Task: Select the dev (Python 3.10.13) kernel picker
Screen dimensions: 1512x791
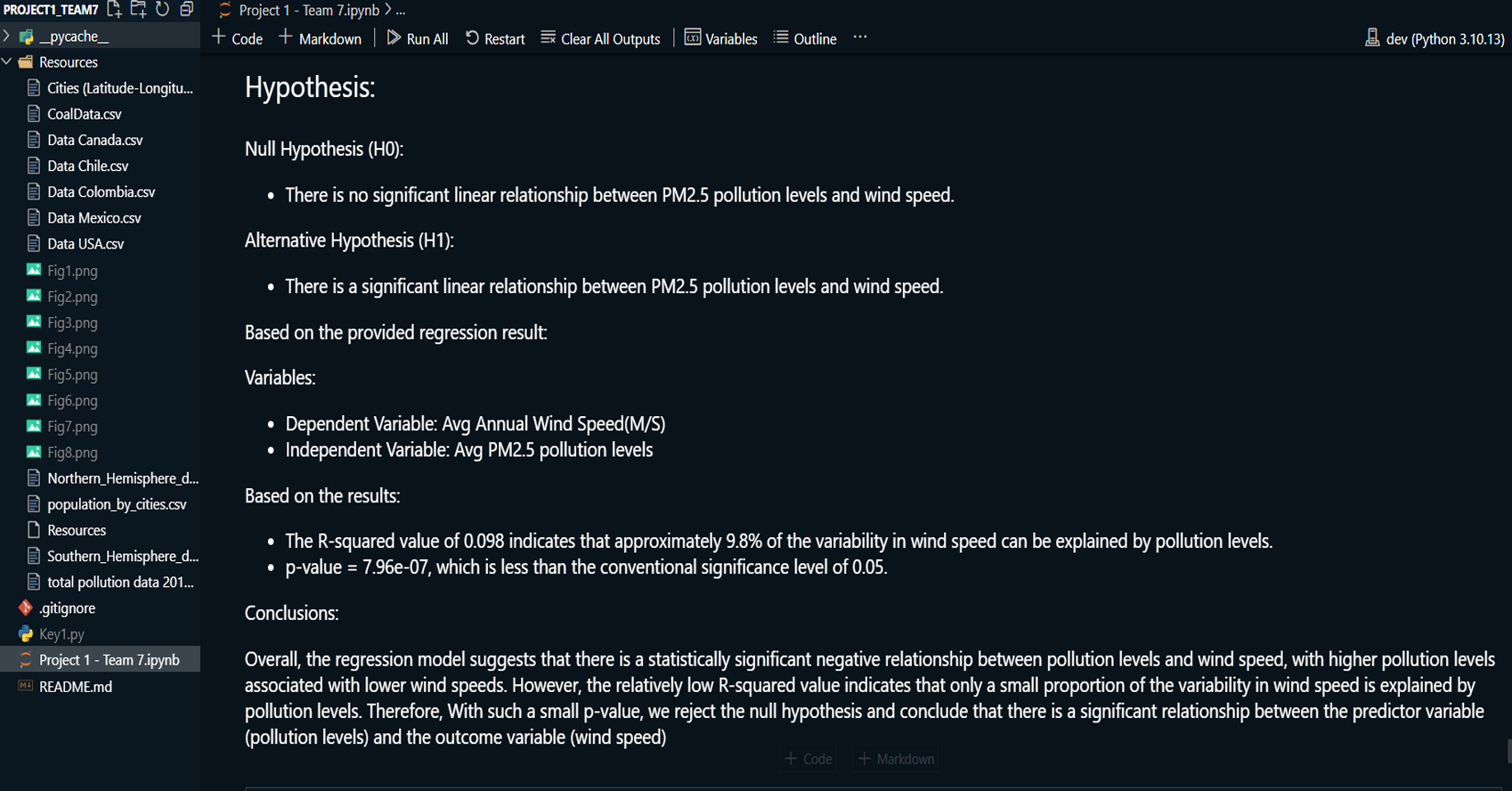Action: pyautogui.click(x=1435, y=38)
